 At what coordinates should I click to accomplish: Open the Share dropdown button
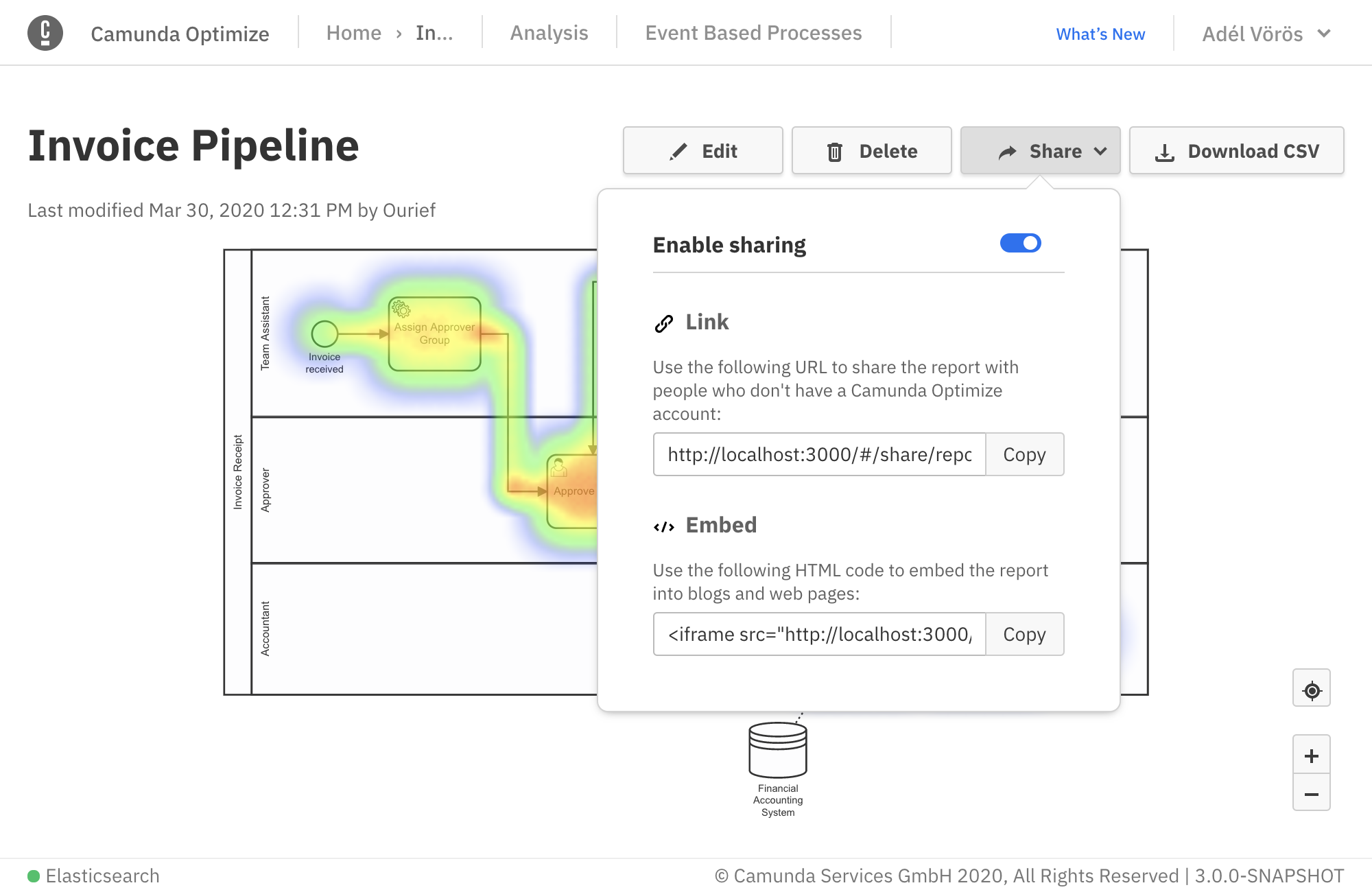tap(1040, 151)
